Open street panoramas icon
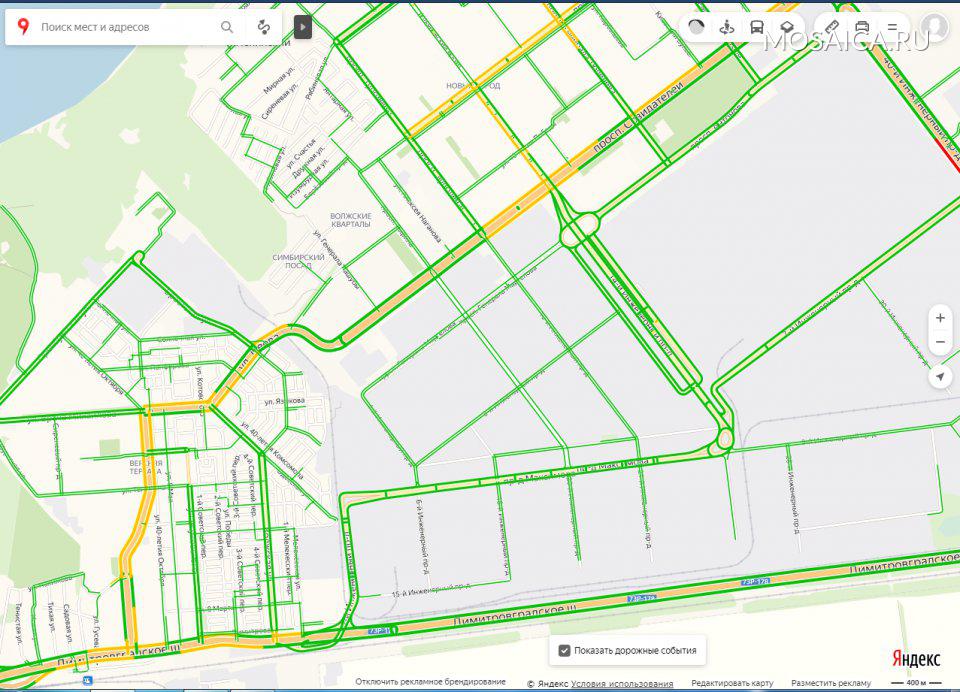This screenshot has height=692, width=960. pyautogui.click(x=727, y=28)
